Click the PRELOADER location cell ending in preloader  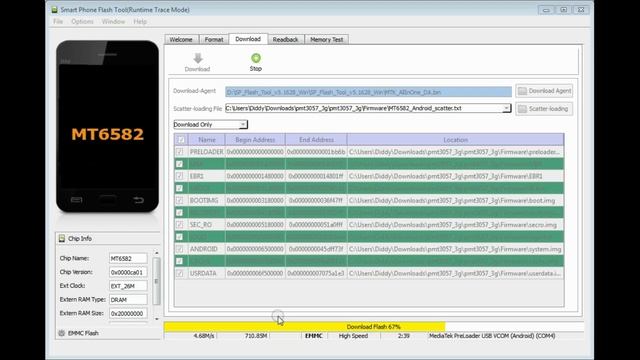point(456,152)
